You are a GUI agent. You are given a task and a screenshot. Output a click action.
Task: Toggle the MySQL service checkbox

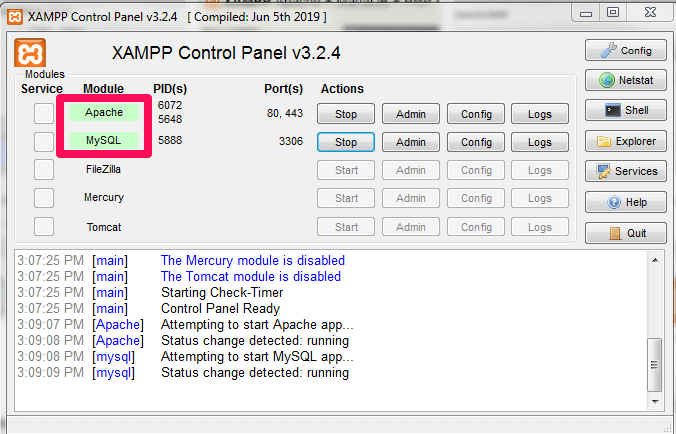44,142
